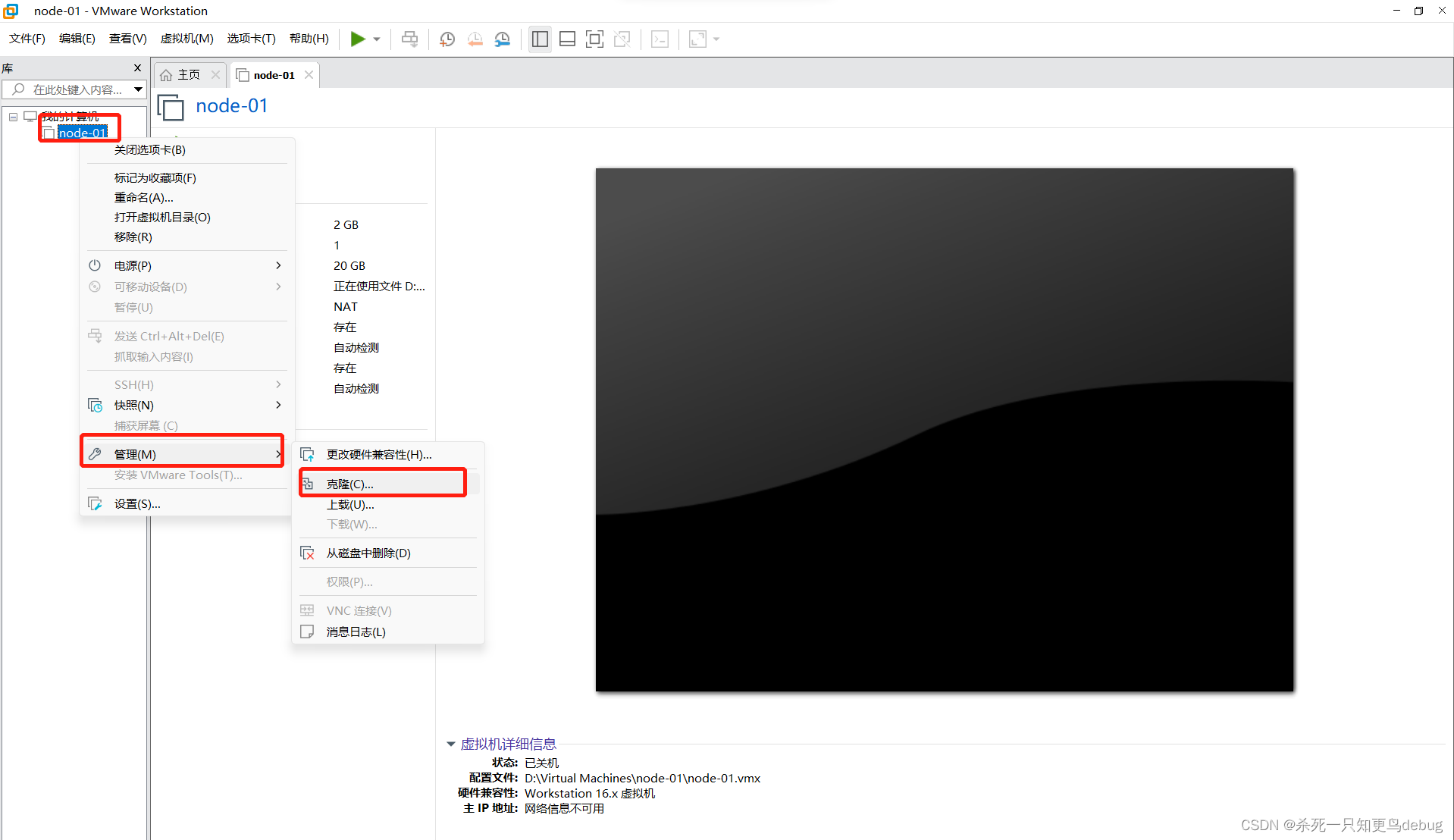The image size is (1454, 840).
Task: Open the snapshot manager toolbar icon
Action: (503, 39)
